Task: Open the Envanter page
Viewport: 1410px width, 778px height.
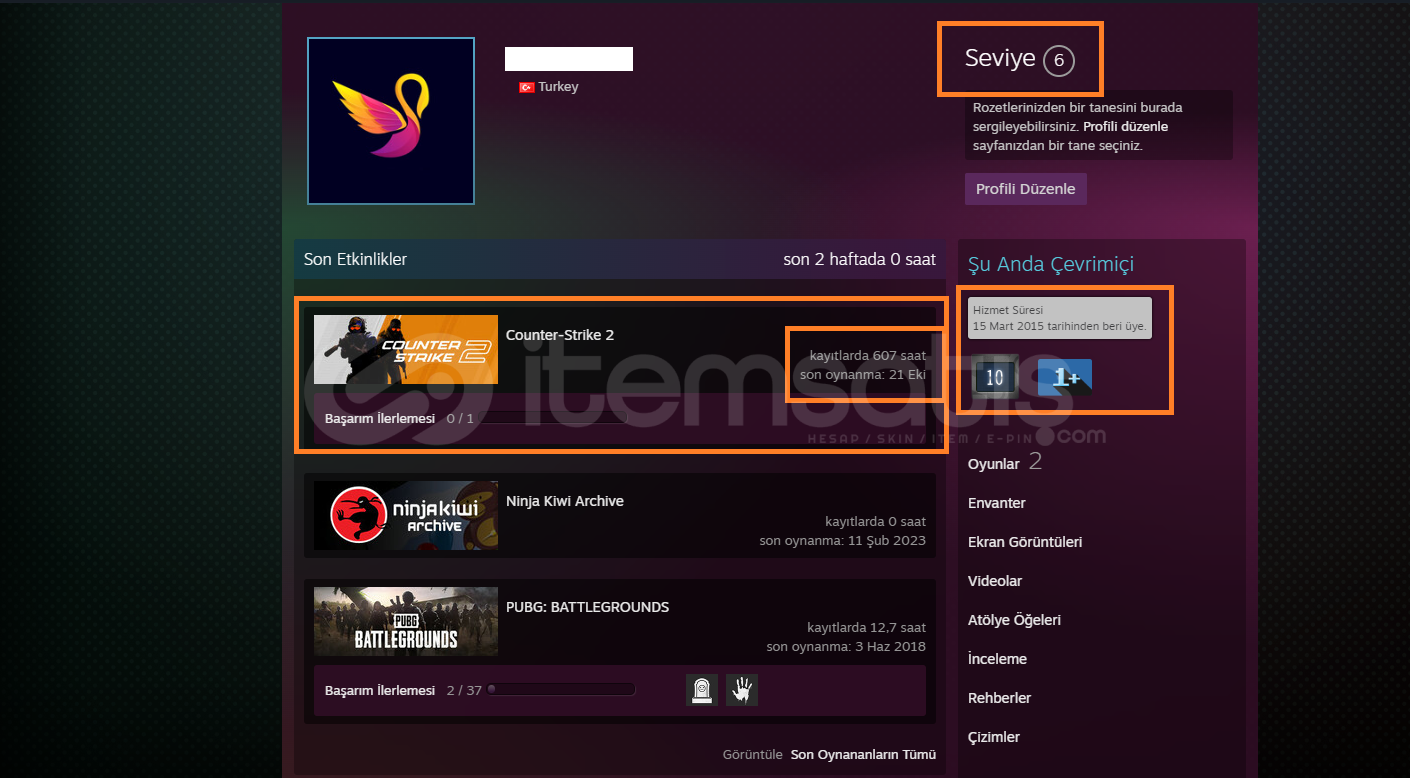Action: click(x=997, y=503)
